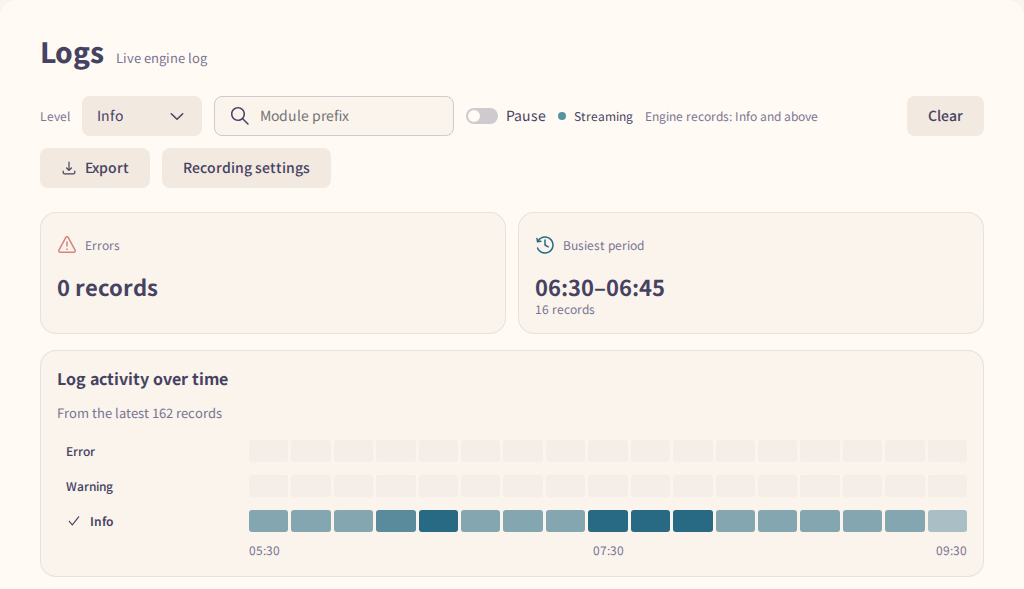Click the busiest period value 06:30–06:45

[600, 288]
